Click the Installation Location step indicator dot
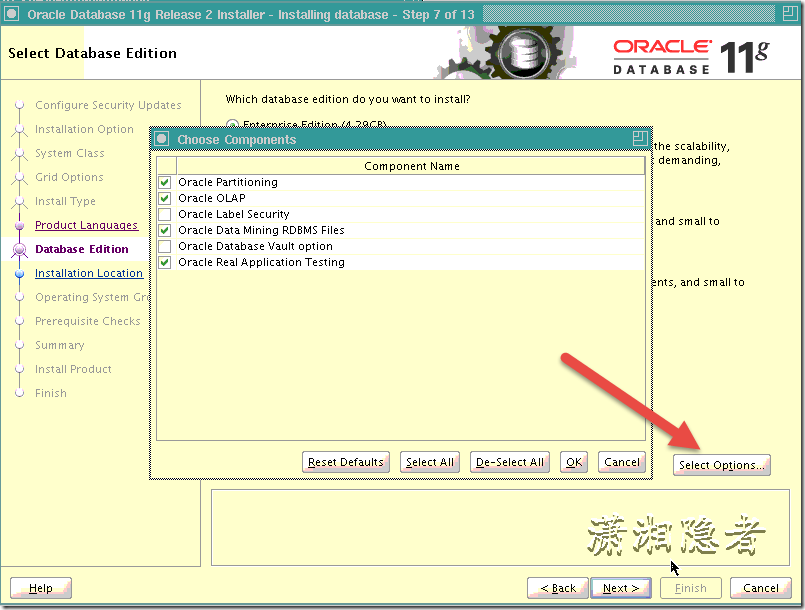Viewport: 805px width, 610px height. [18, 273]
